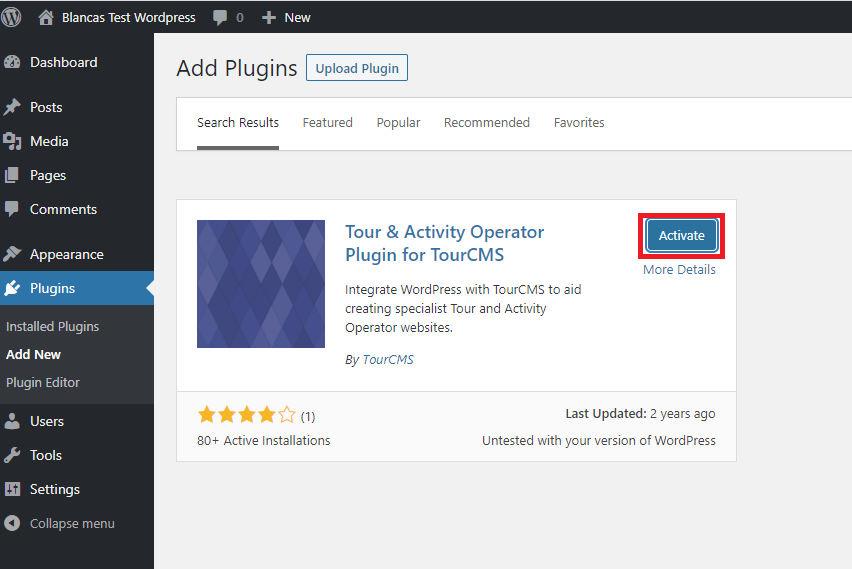Go to Dashboard menu item
Image resolution: width=852 pixels, height=569 pixels.
64,62
